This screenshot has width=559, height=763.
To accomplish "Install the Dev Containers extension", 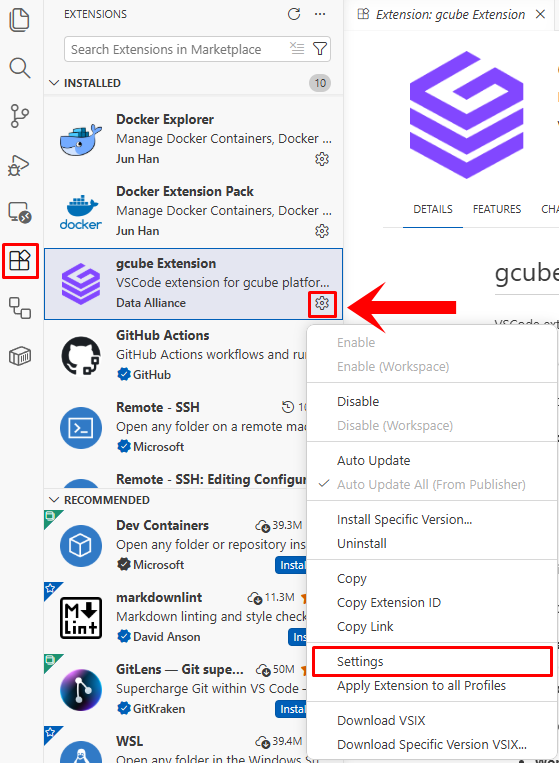I will click(291, 565).
